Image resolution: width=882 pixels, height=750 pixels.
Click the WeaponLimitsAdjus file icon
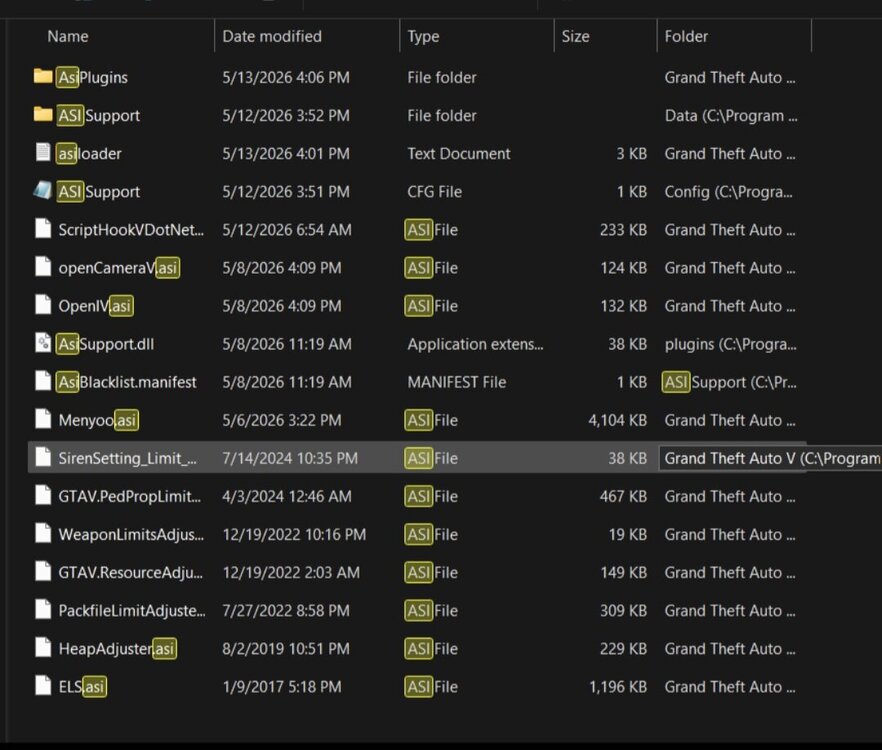(x=43, y=533)
